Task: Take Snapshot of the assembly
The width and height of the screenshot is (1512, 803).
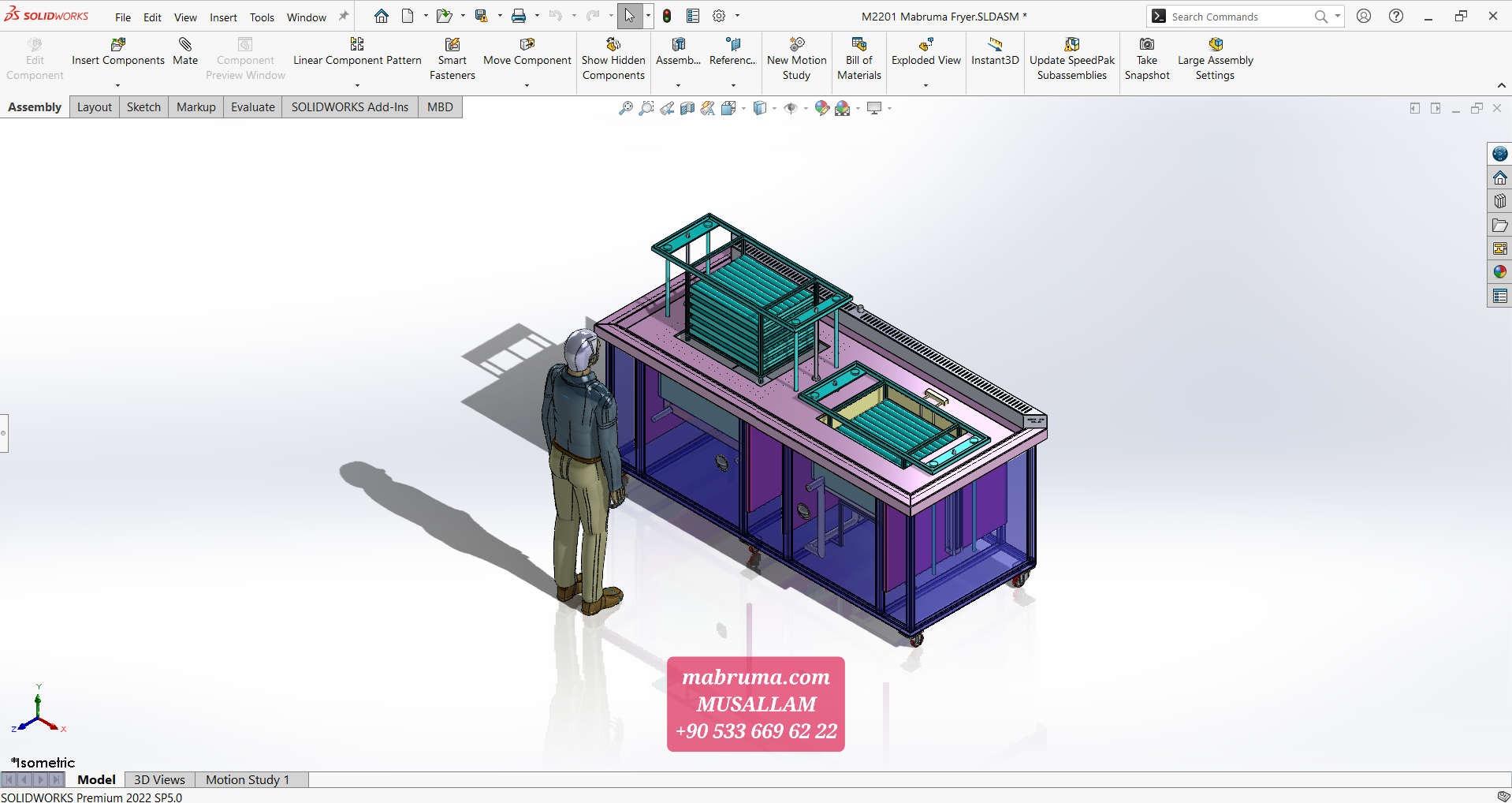Action: point(1147,59)
